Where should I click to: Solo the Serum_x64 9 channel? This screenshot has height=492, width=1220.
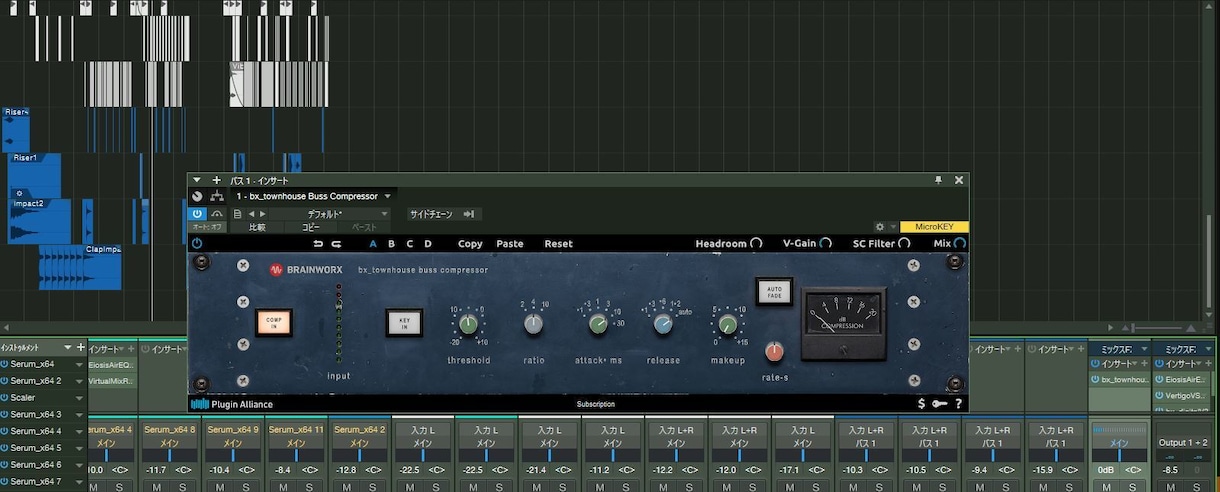click(x=245, y=487)
